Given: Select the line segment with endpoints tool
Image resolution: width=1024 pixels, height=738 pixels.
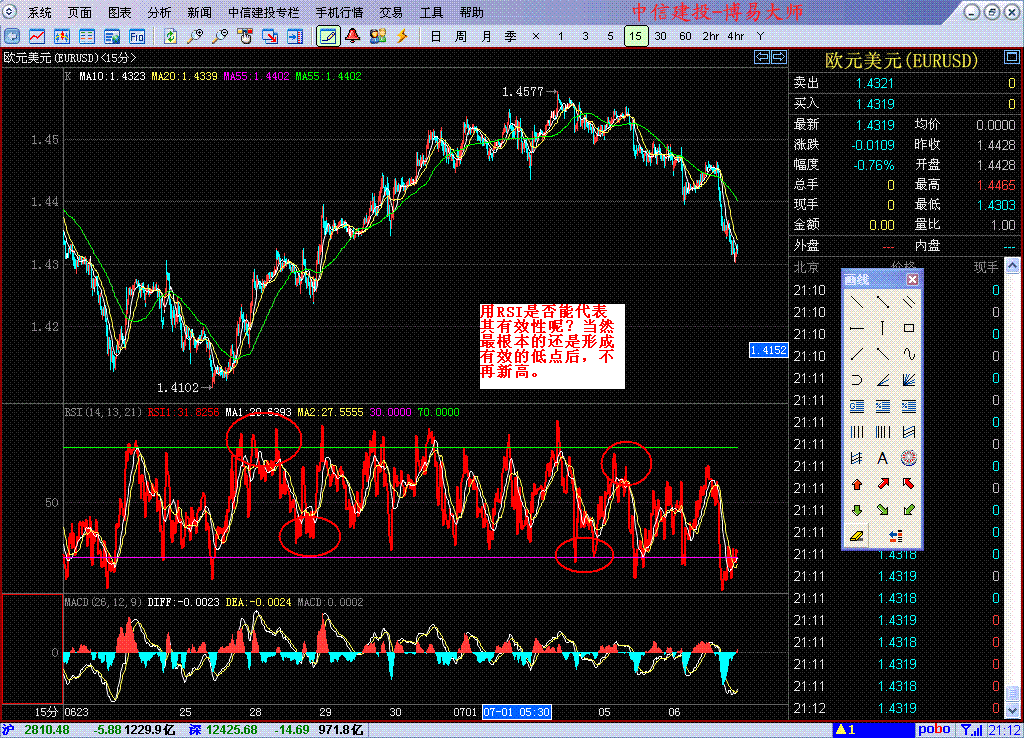Looking at the screenshot, I should pyautogui.click(x=882, y=302).
